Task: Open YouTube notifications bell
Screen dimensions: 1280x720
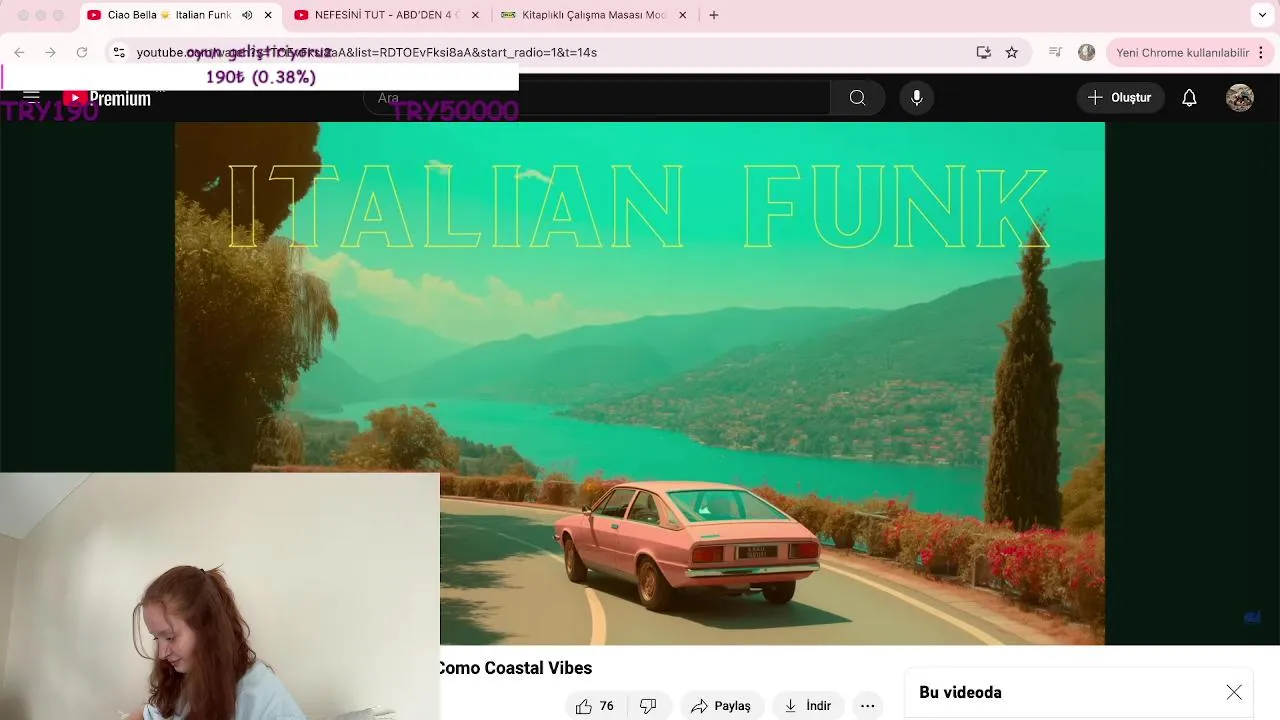Action: point(1189,97)
